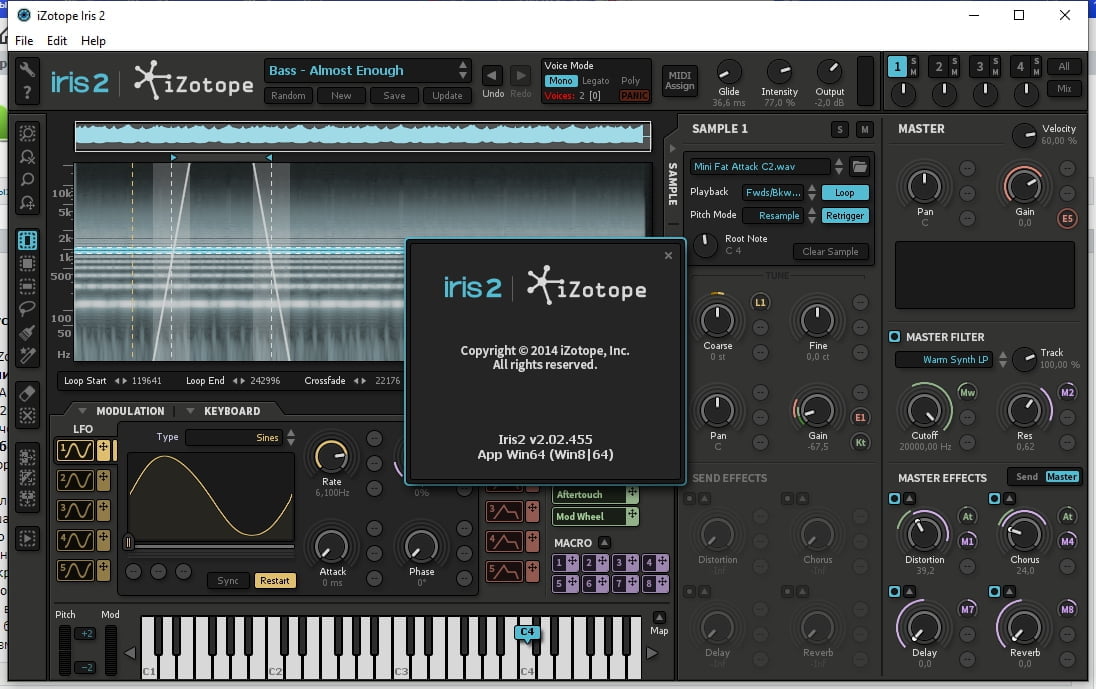Enable Loop playback for Sample 1
Viewport: 1096px width, 689px height.
[845, 192]
